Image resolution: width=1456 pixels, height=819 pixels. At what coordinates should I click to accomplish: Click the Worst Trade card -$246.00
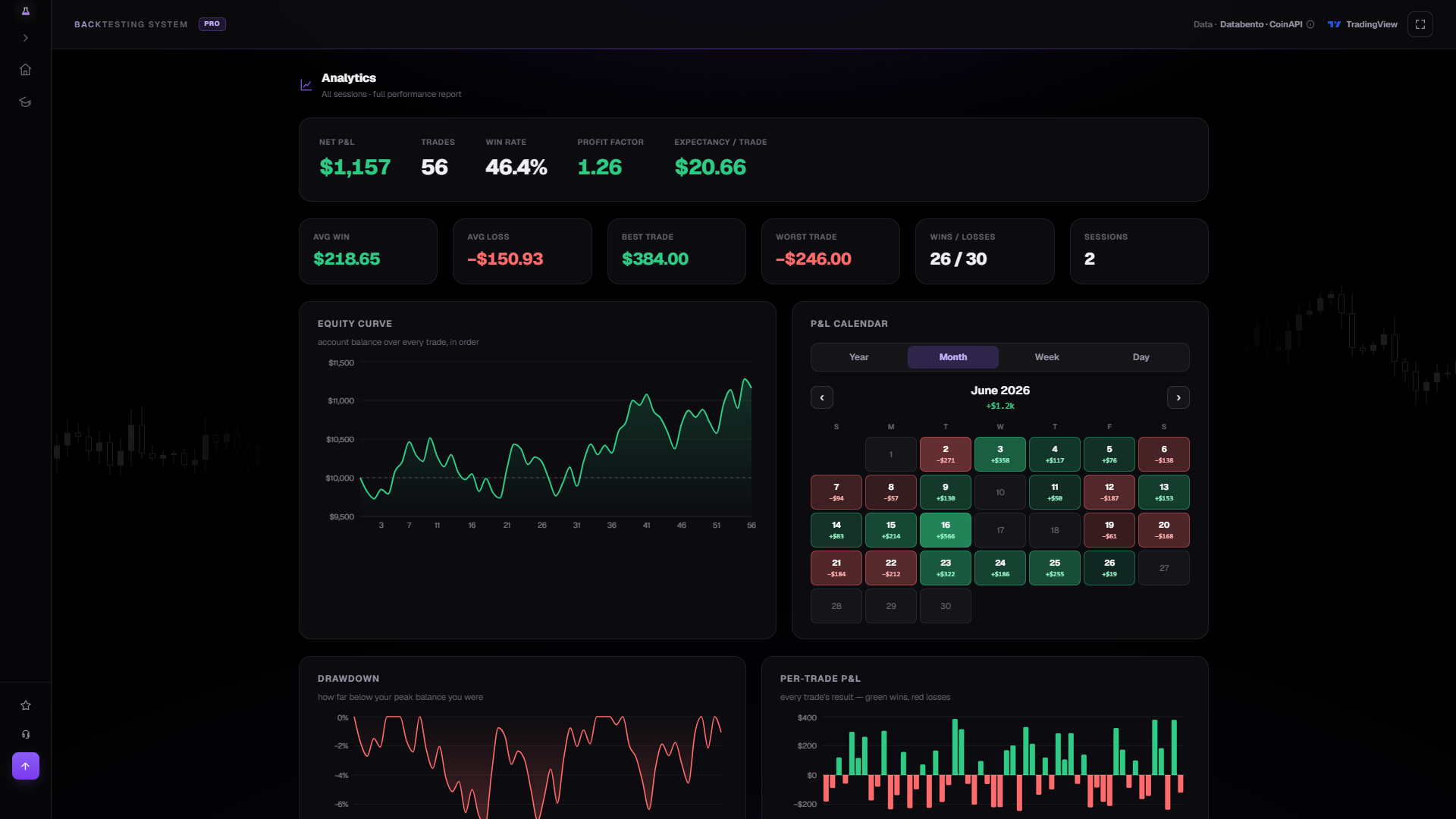coord(830,252)
